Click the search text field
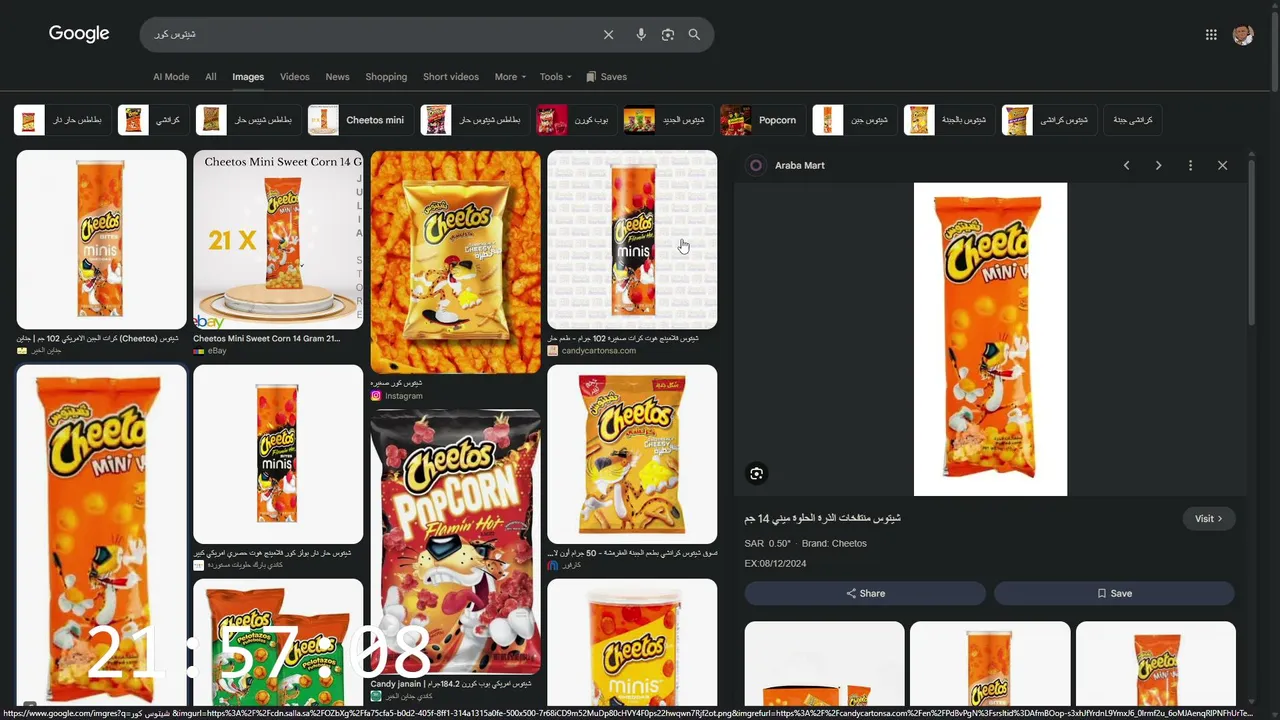Screen dimensions: 1280x720 [x=370, y=35]
